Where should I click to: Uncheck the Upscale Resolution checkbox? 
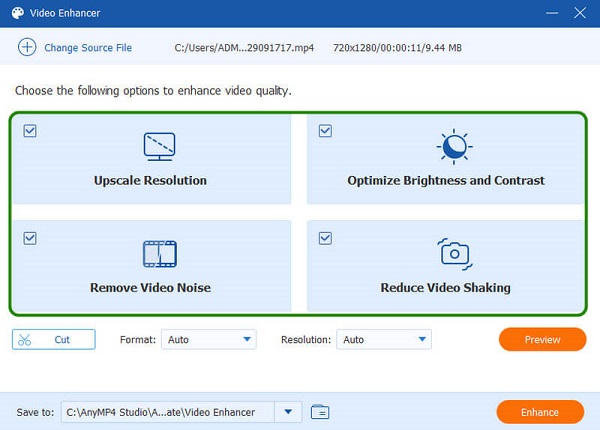pos(30,131)
